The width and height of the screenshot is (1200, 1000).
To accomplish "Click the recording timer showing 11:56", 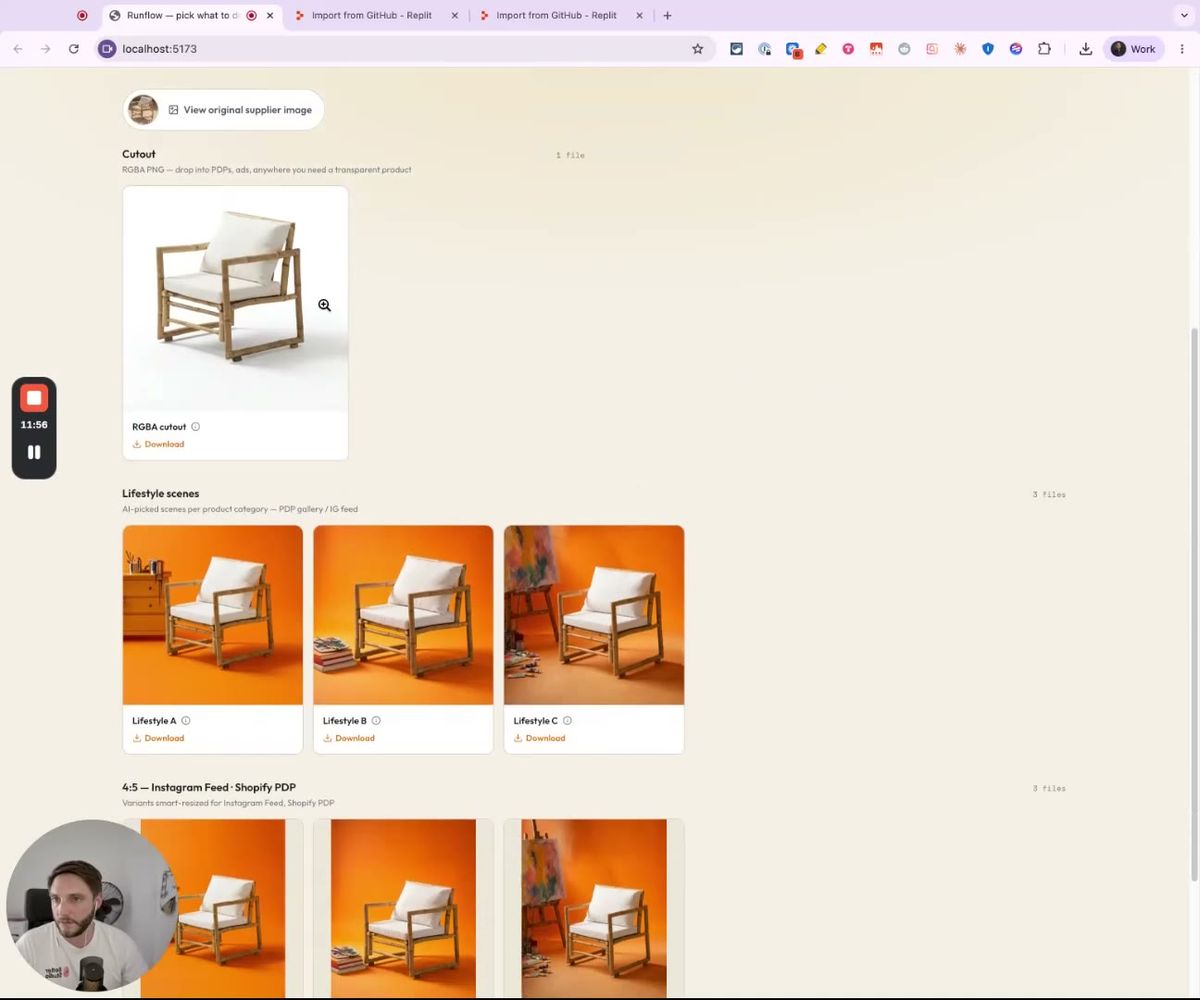I will (x=34, y=425).
